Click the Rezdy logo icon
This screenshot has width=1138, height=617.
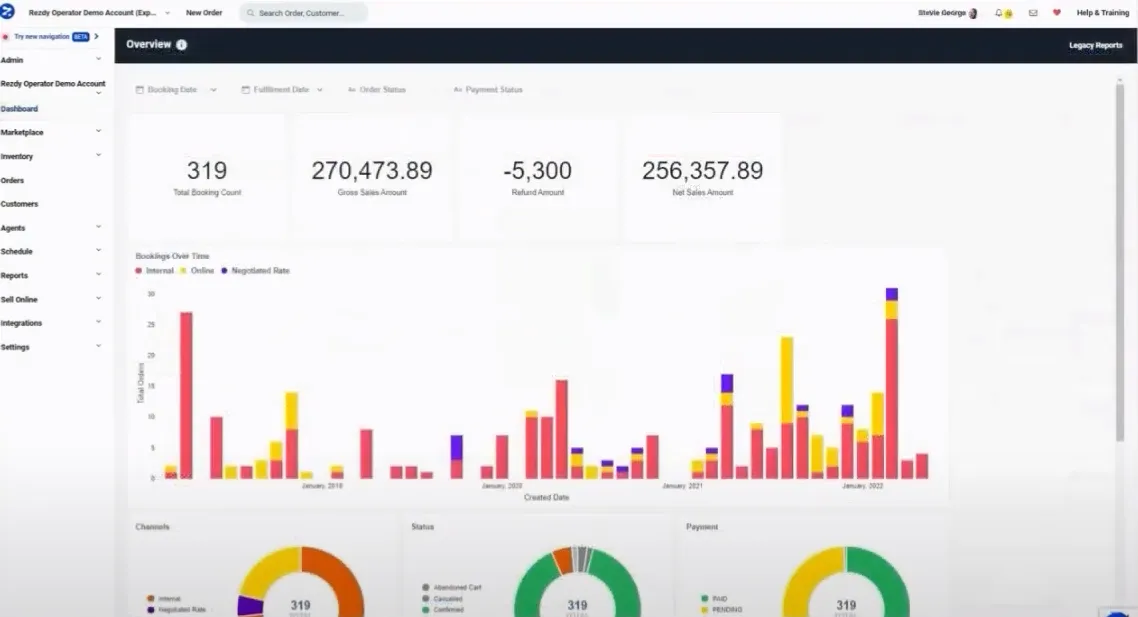[x=7, y=12]
